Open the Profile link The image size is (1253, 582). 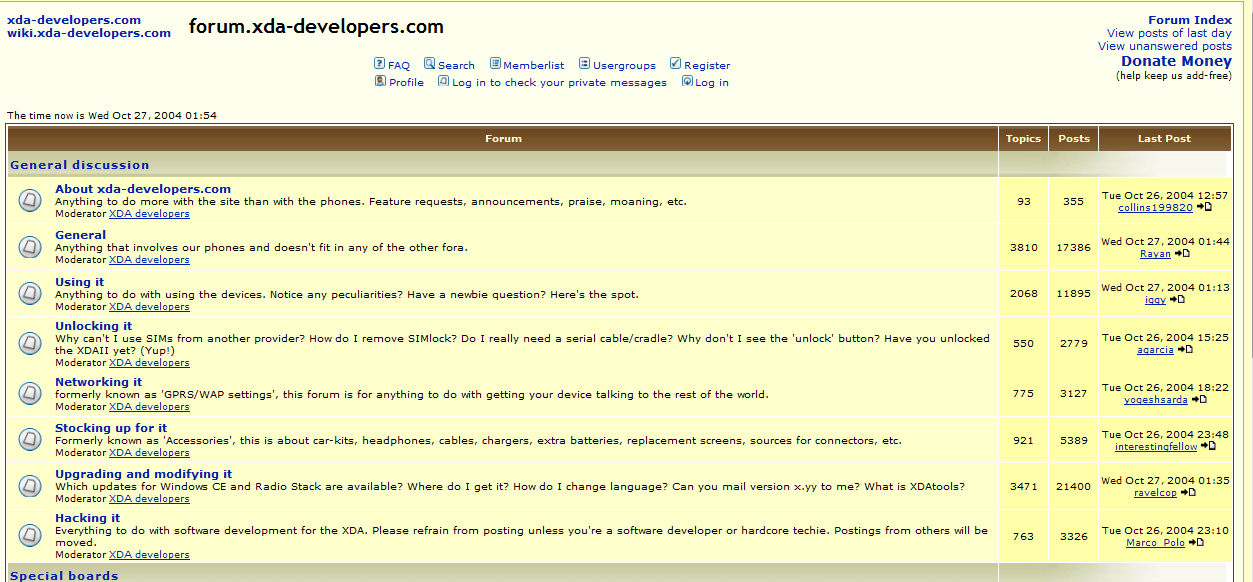(x=406, y=83)
